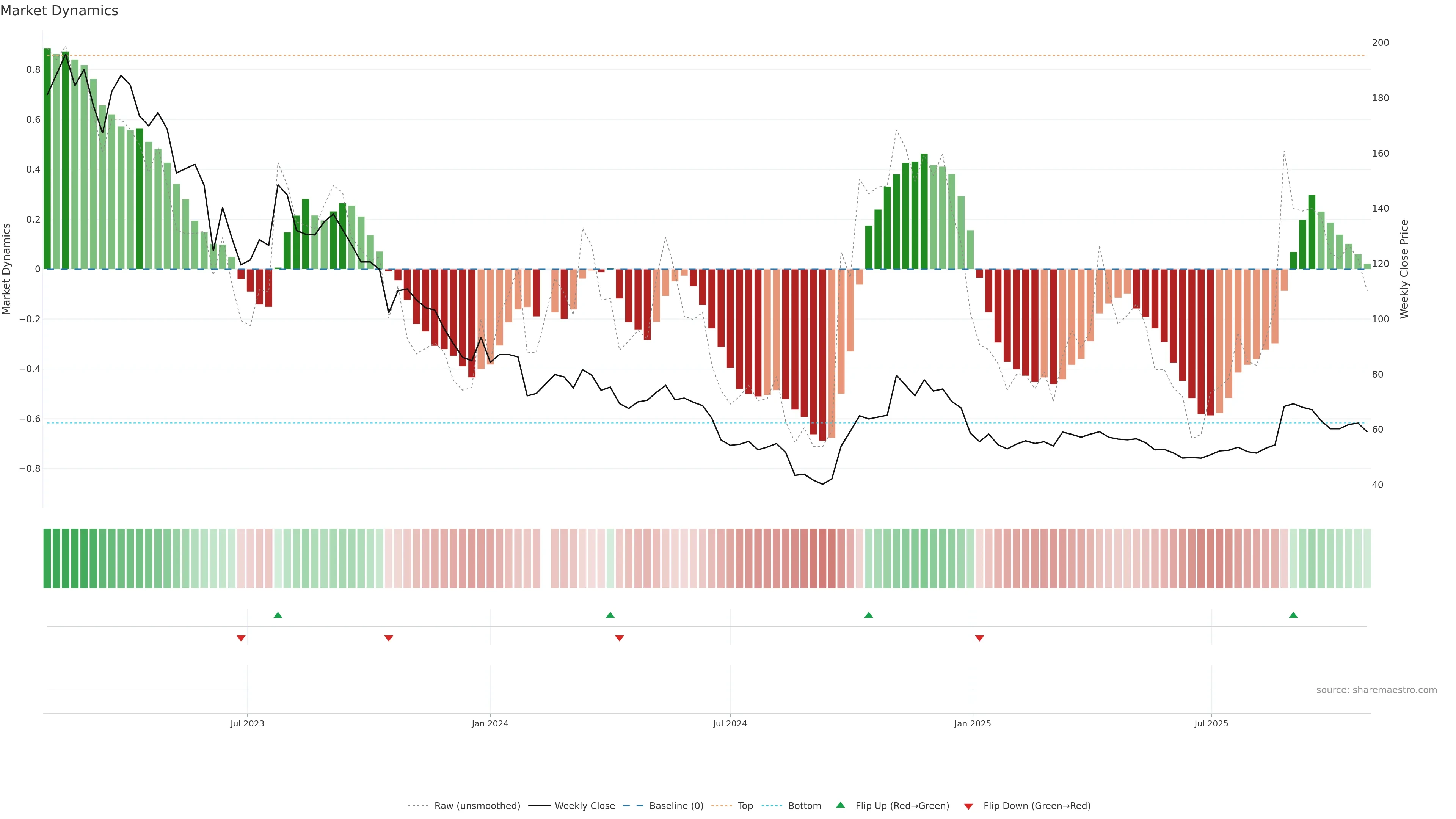Click the red flip-down marker between Jul 2023 and Jan 2024
This screenshot has height=819, width=1456.
point(388,638)
